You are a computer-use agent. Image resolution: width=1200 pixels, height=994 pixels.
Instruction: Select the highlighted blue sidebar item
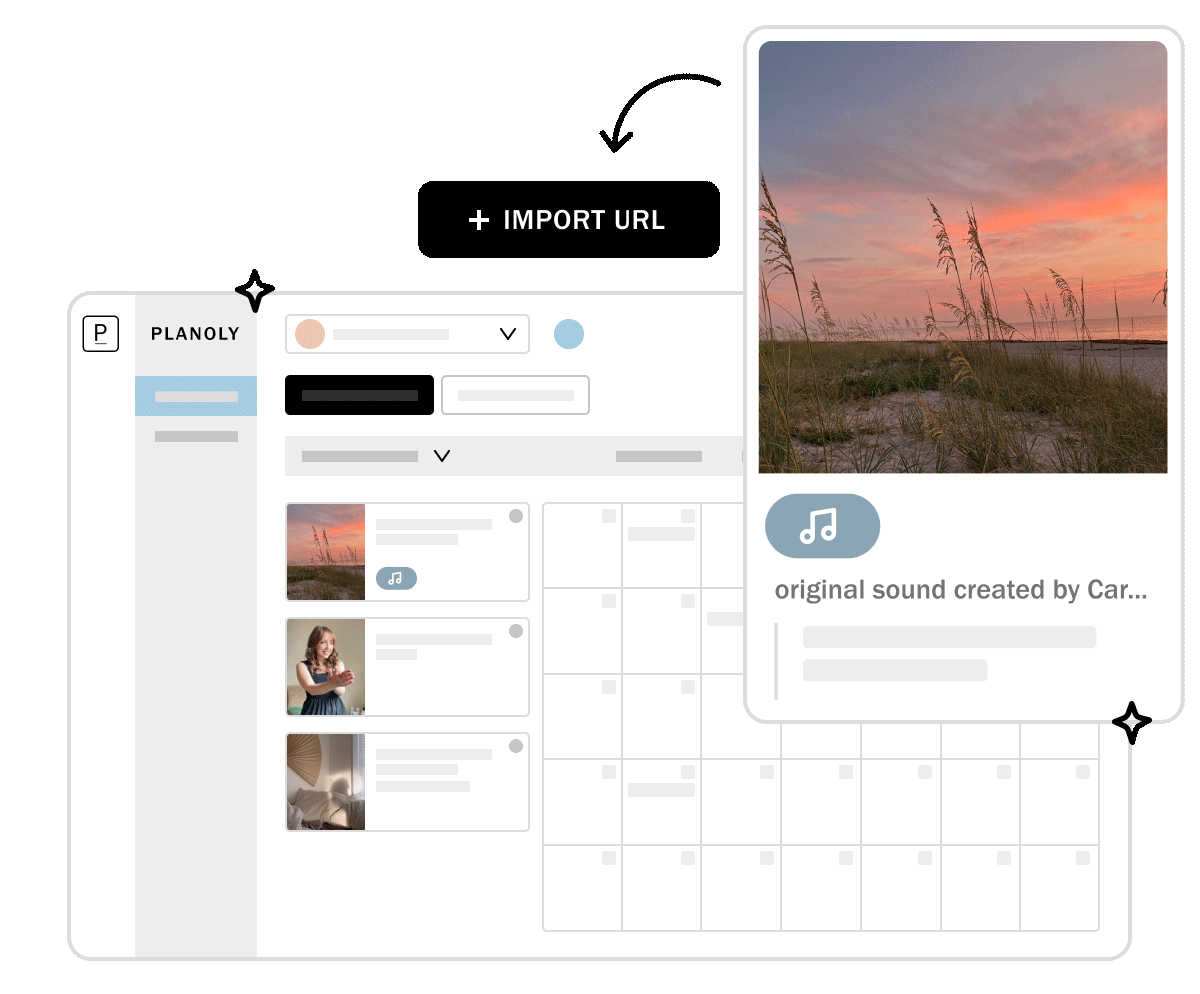pos(196,396)
